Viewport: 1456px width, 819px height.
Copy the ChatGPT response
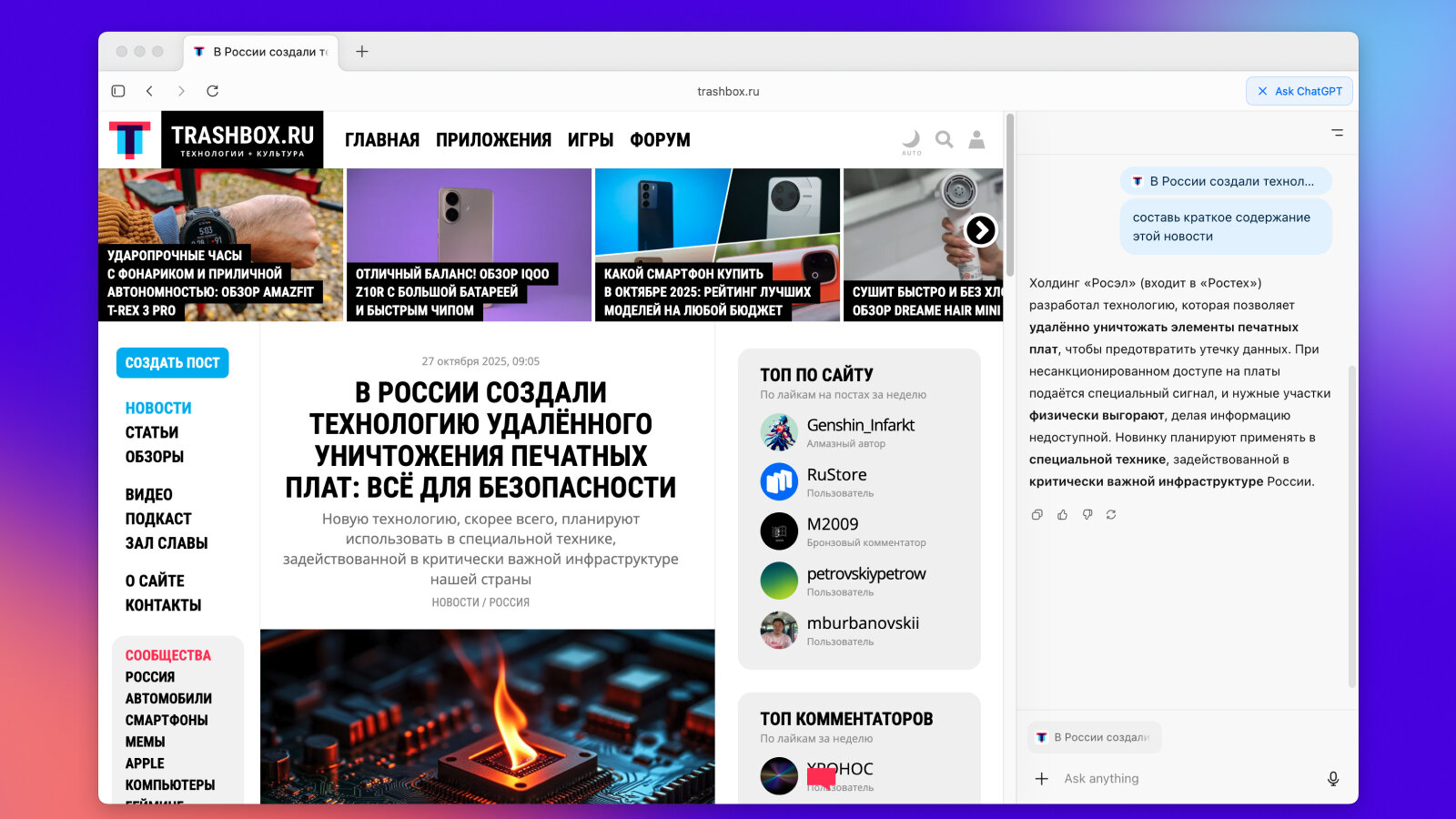coord(1036,515)
